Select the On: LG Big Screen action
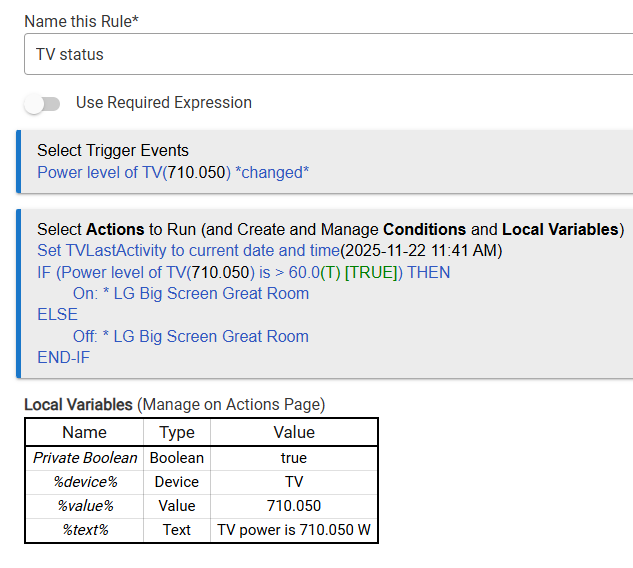This screenshot has height=568, width=633. pyautogui.click(x=190, y=294)
